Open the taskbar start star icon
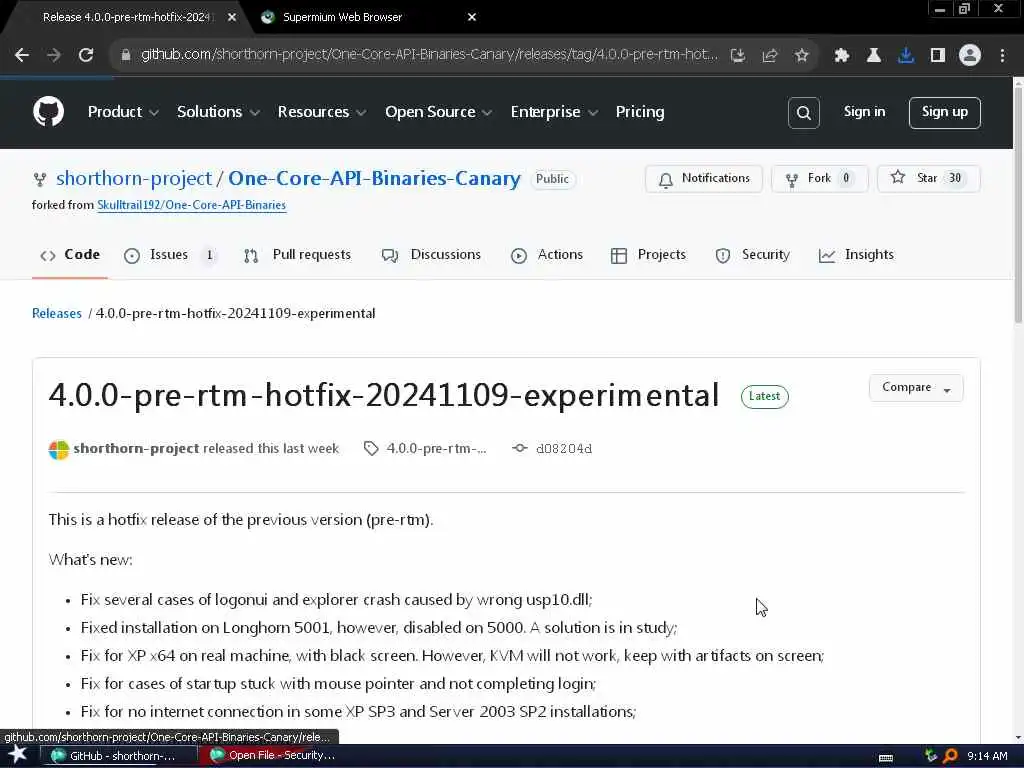 (x=18, y=754)
